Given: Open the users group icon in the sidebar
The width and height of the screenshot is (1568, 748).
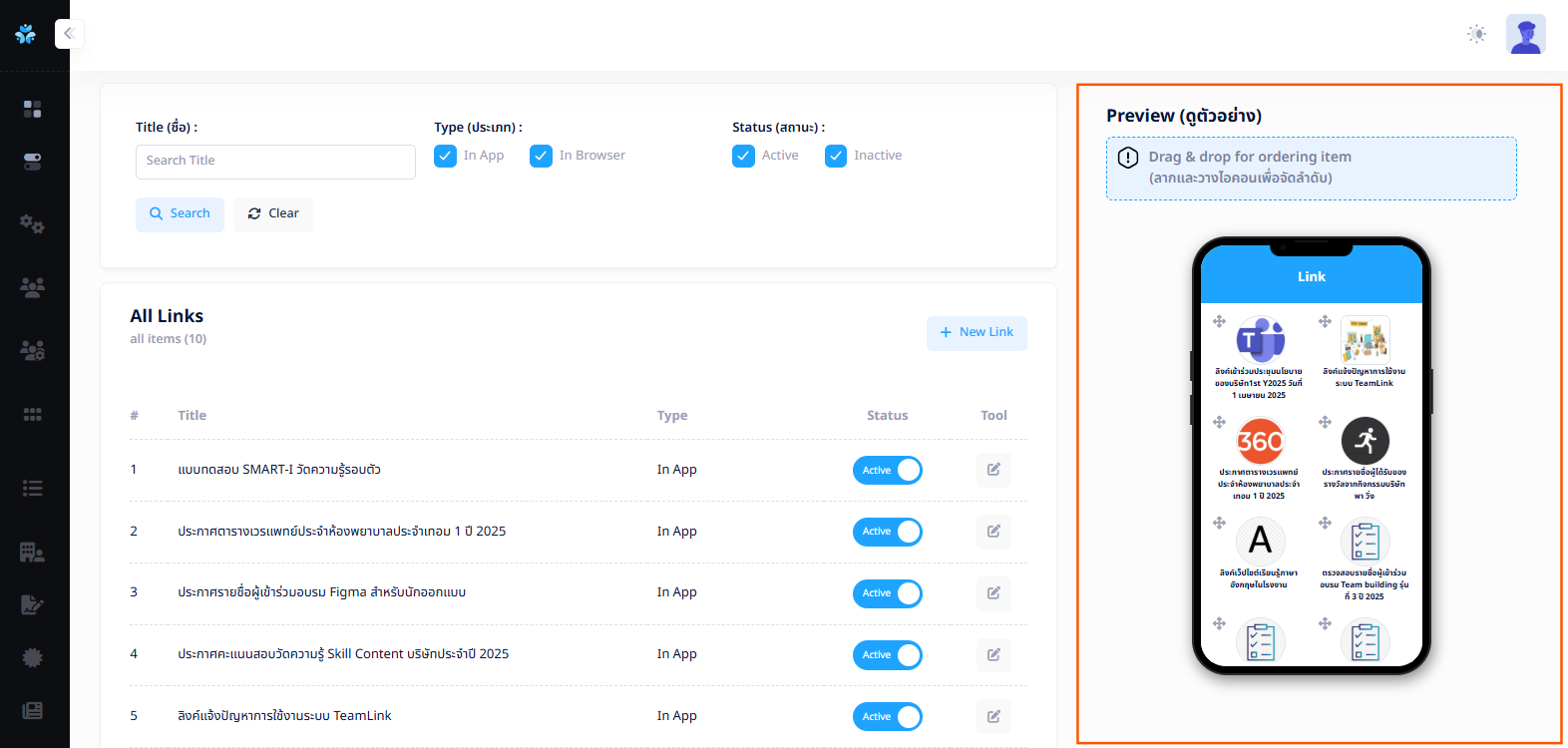Looking at the screenshot, I should (x=33, y=288).
